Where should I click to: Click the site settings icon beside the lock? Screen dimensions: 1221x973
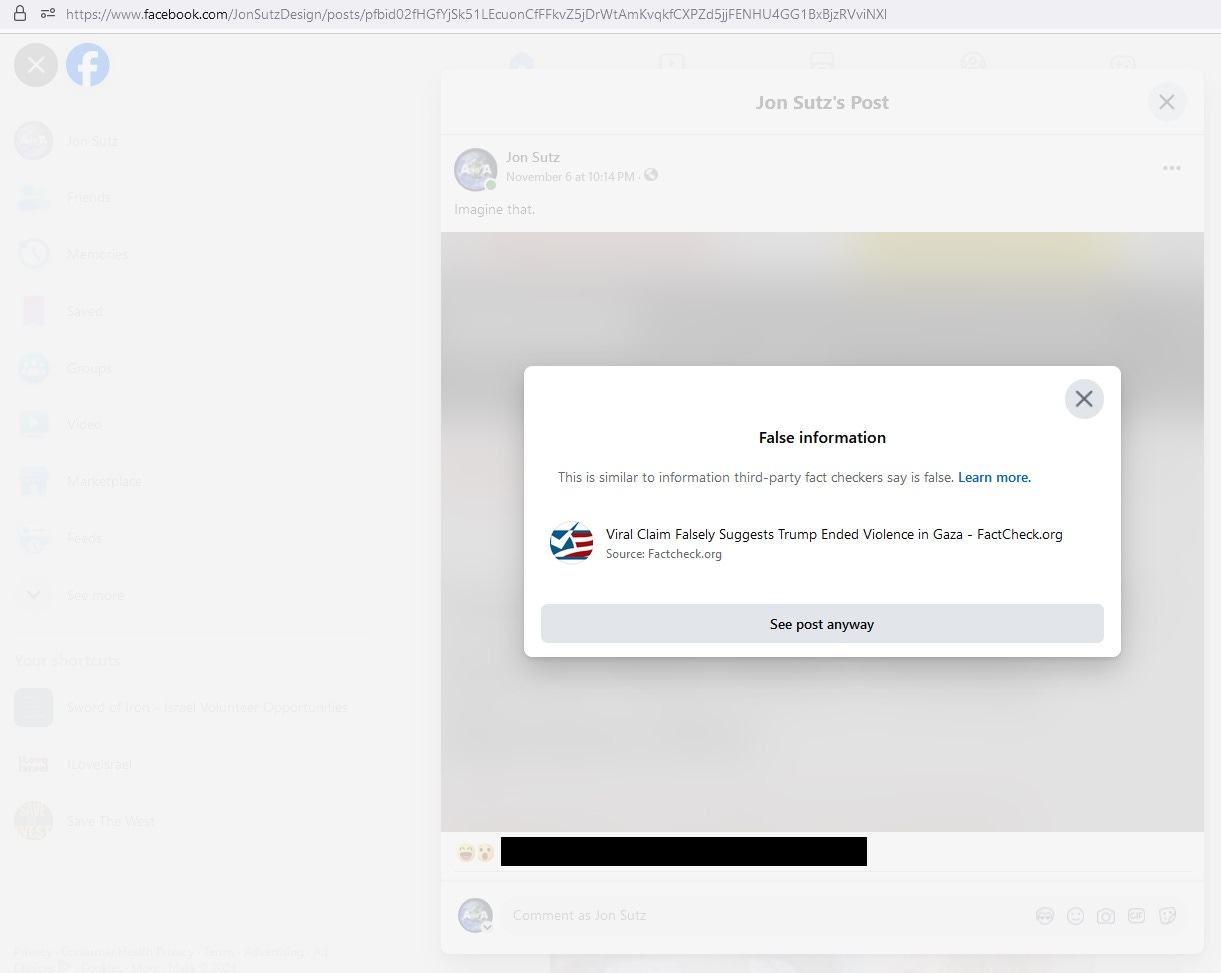tap(47, 14)
